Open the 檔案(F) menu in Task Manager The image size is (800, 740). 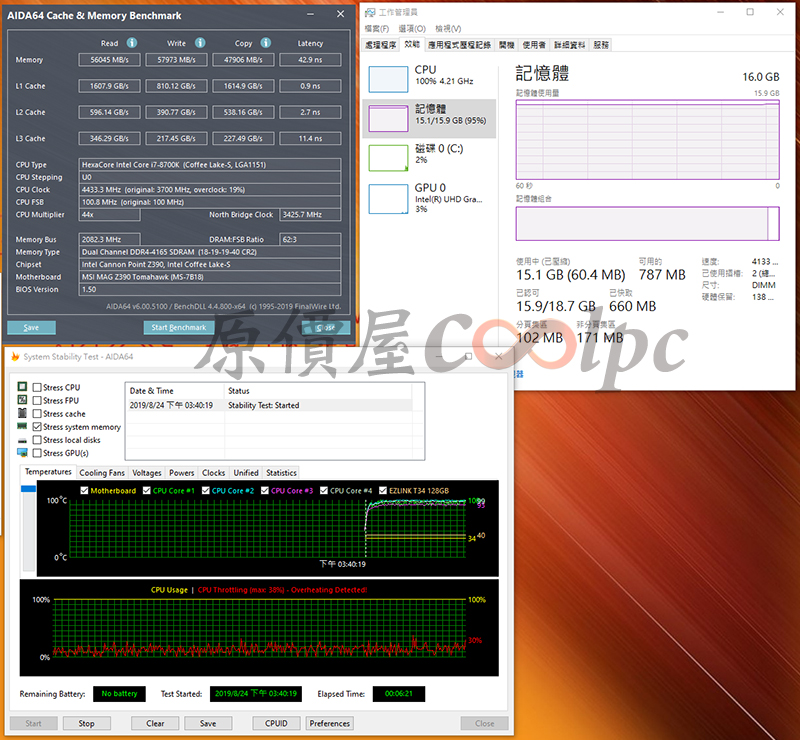coord(377,29)
